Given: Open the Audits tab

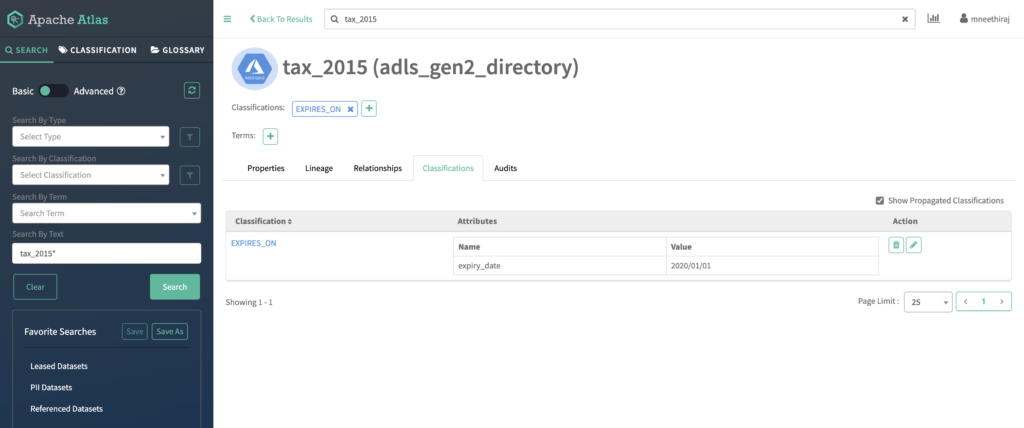Looking at the screenshot, I should coord(505,168).
